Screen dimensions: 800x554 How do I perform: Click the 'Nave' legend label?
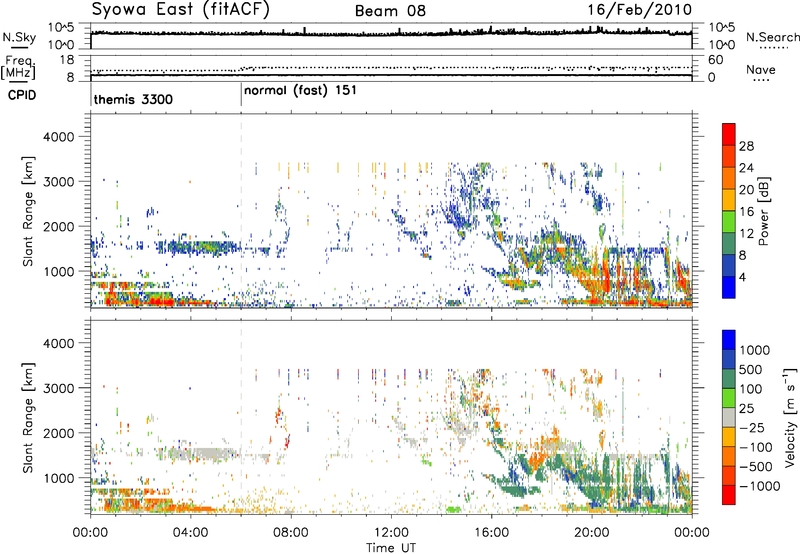pos(760,69)
